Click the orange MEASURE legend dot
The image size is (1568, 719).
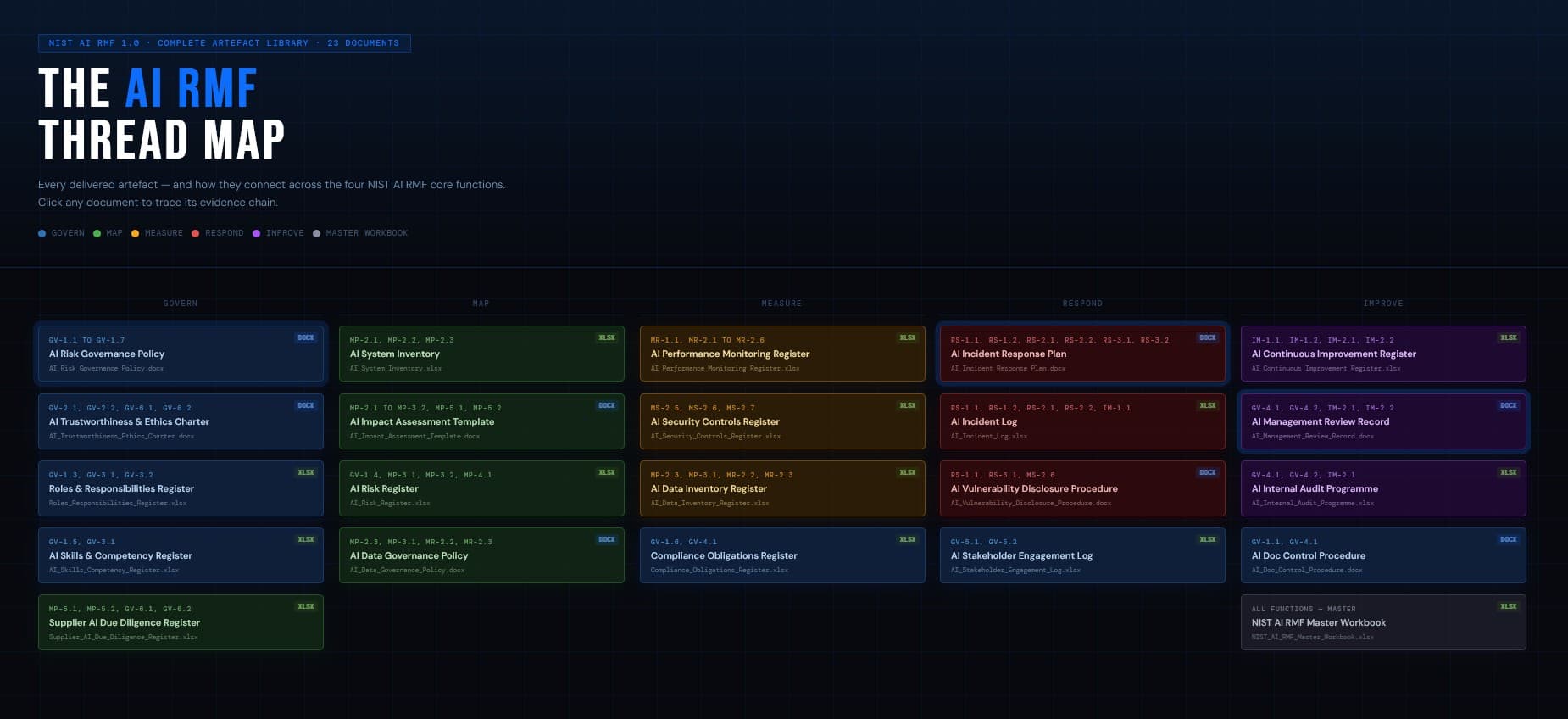click(x=135, y=233)
